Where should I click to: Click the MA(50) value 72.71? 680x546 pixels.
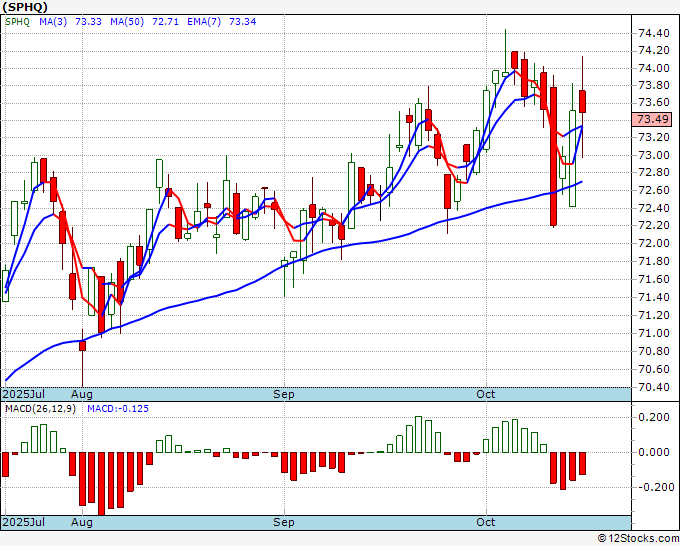(165, 22)
